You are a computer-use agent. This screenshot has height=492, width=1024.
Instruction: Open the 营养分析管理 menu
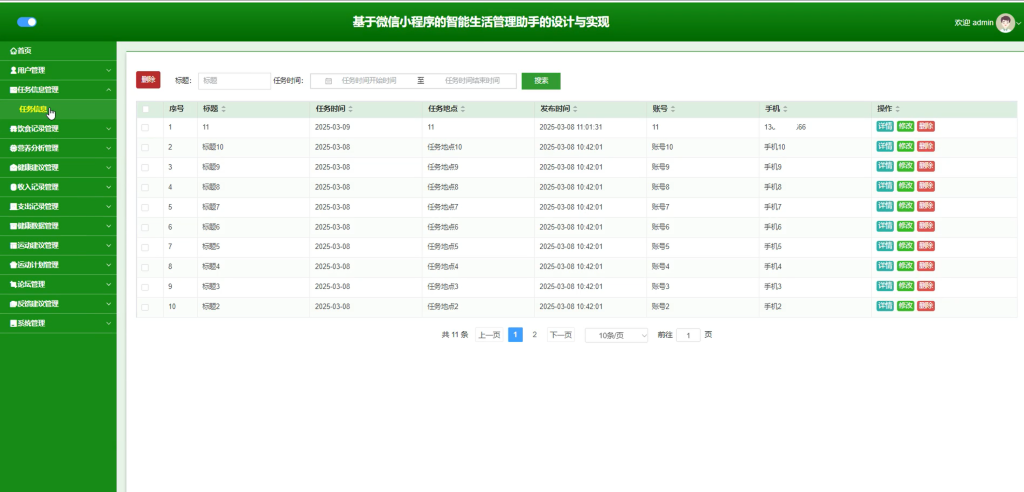58,148
